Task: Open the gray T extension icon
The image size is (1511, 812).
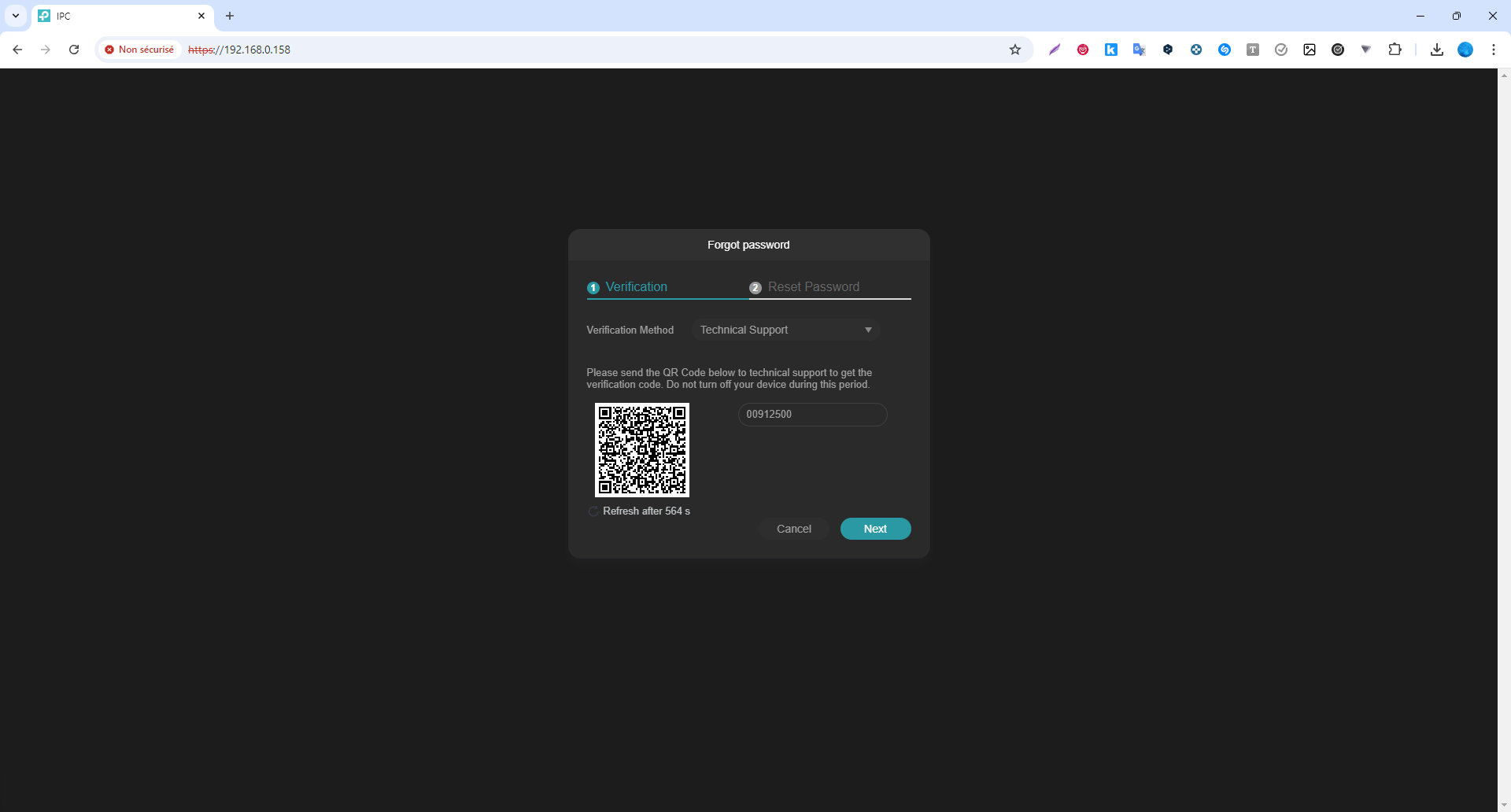Action: [x=1253, y=50]
